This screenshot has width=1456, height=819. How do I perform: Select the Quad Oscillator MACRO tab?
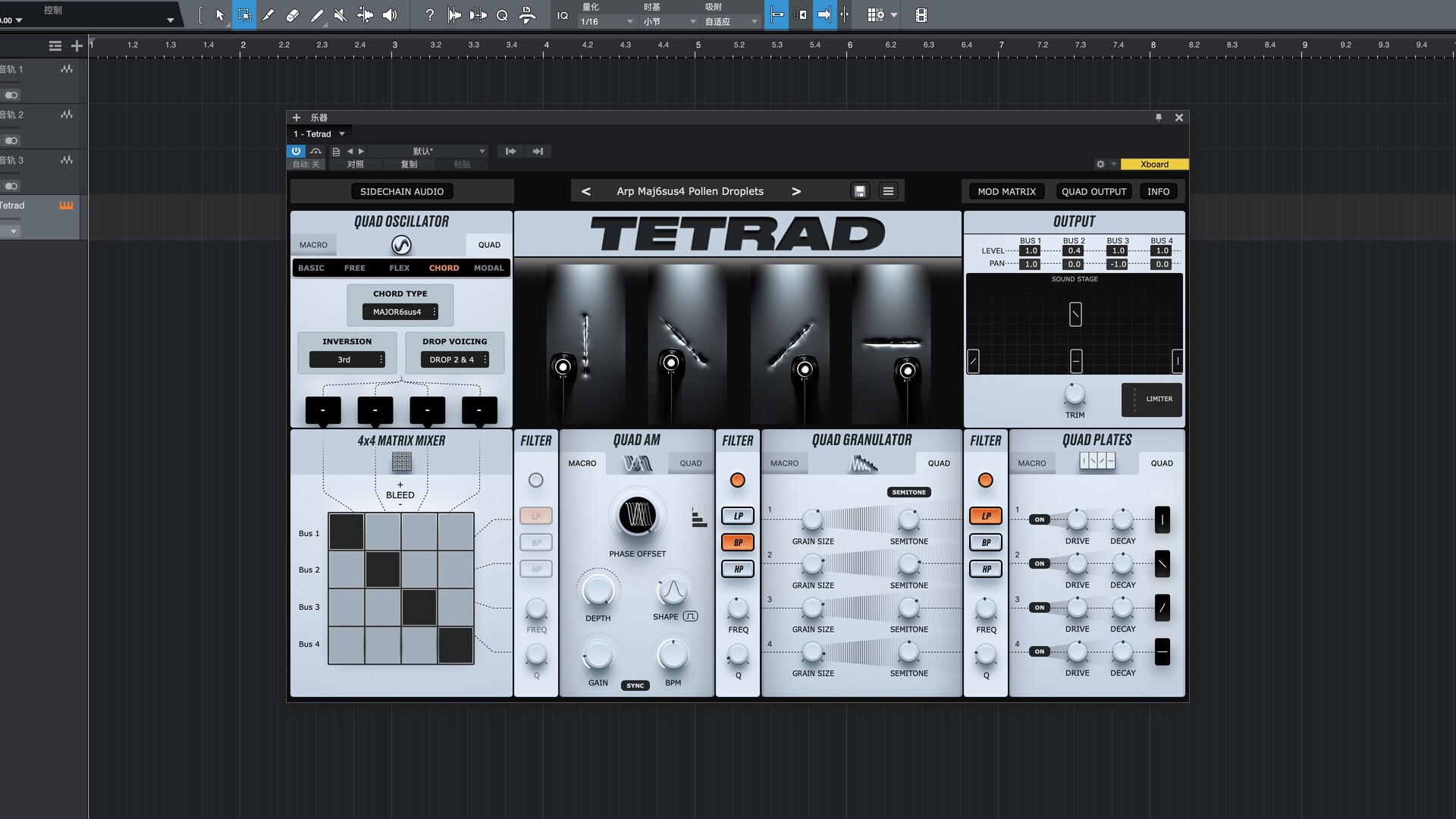point(313,245)
